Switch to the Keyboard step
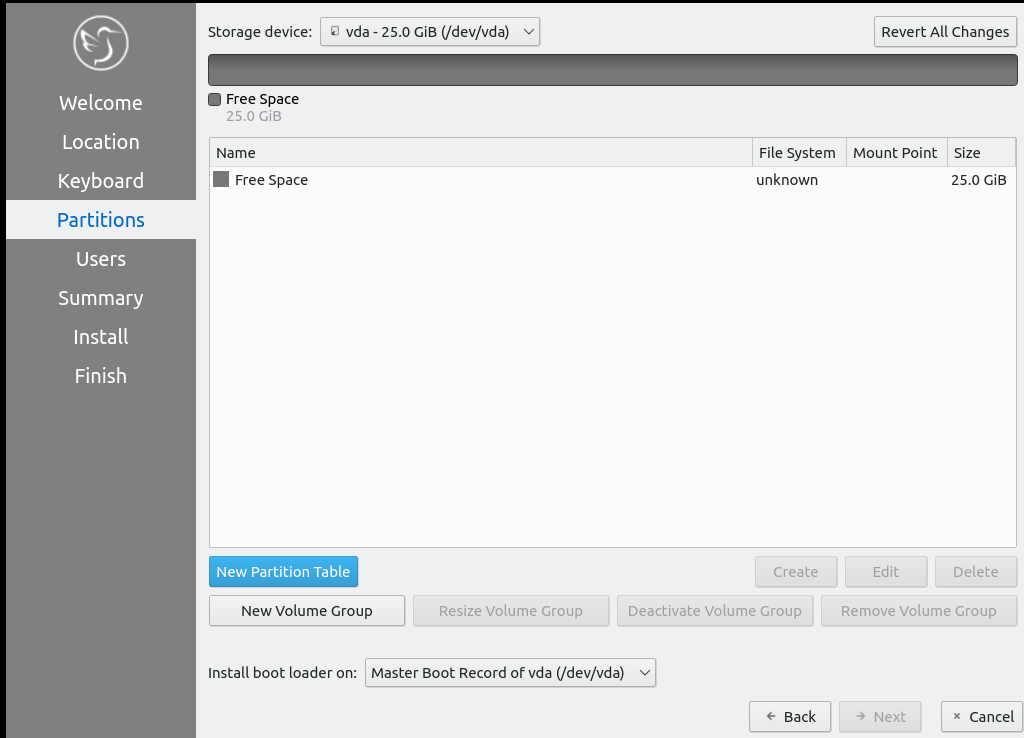This screenshot has width=1024, height=738. (100, 181)
